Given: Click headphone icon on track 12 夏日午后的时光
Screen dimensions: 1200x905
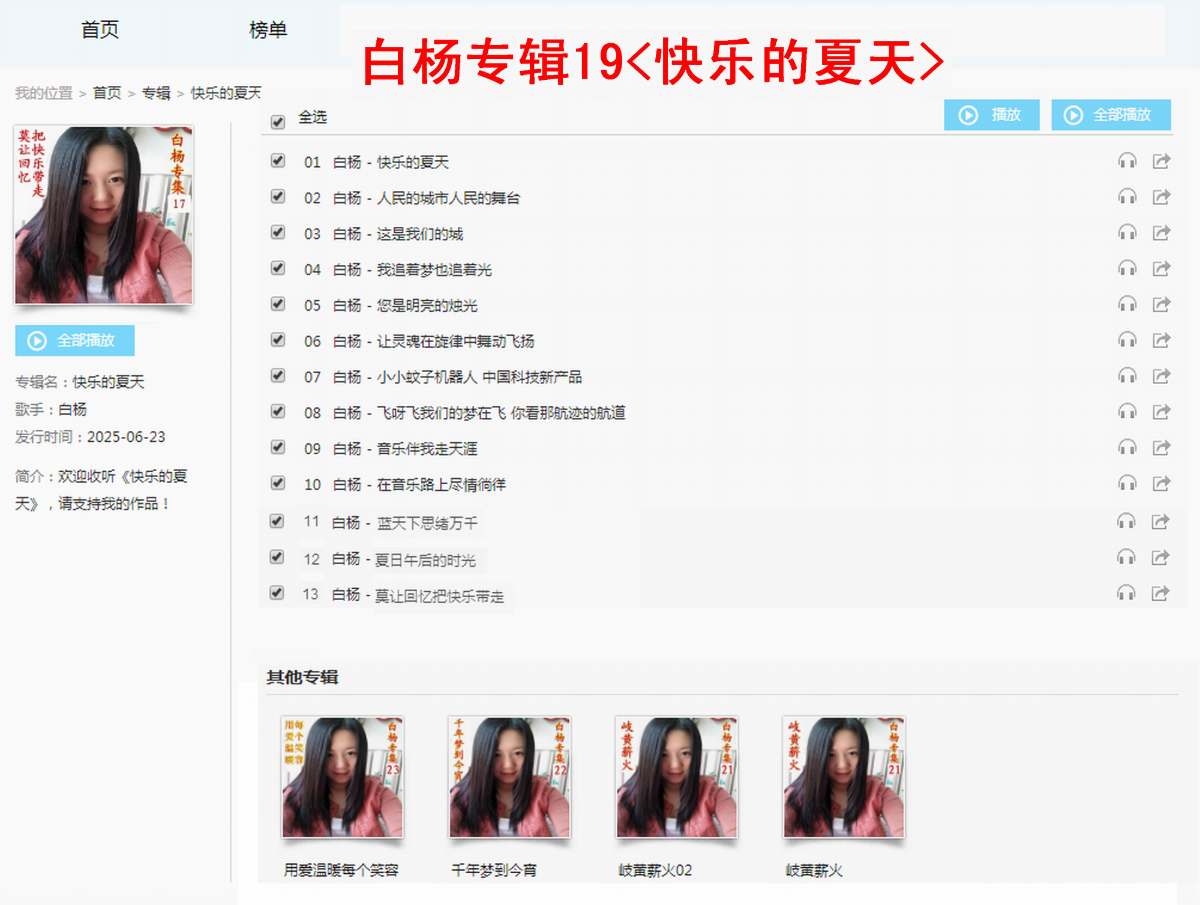Looking at the screenshot, I should point(1126,557).
